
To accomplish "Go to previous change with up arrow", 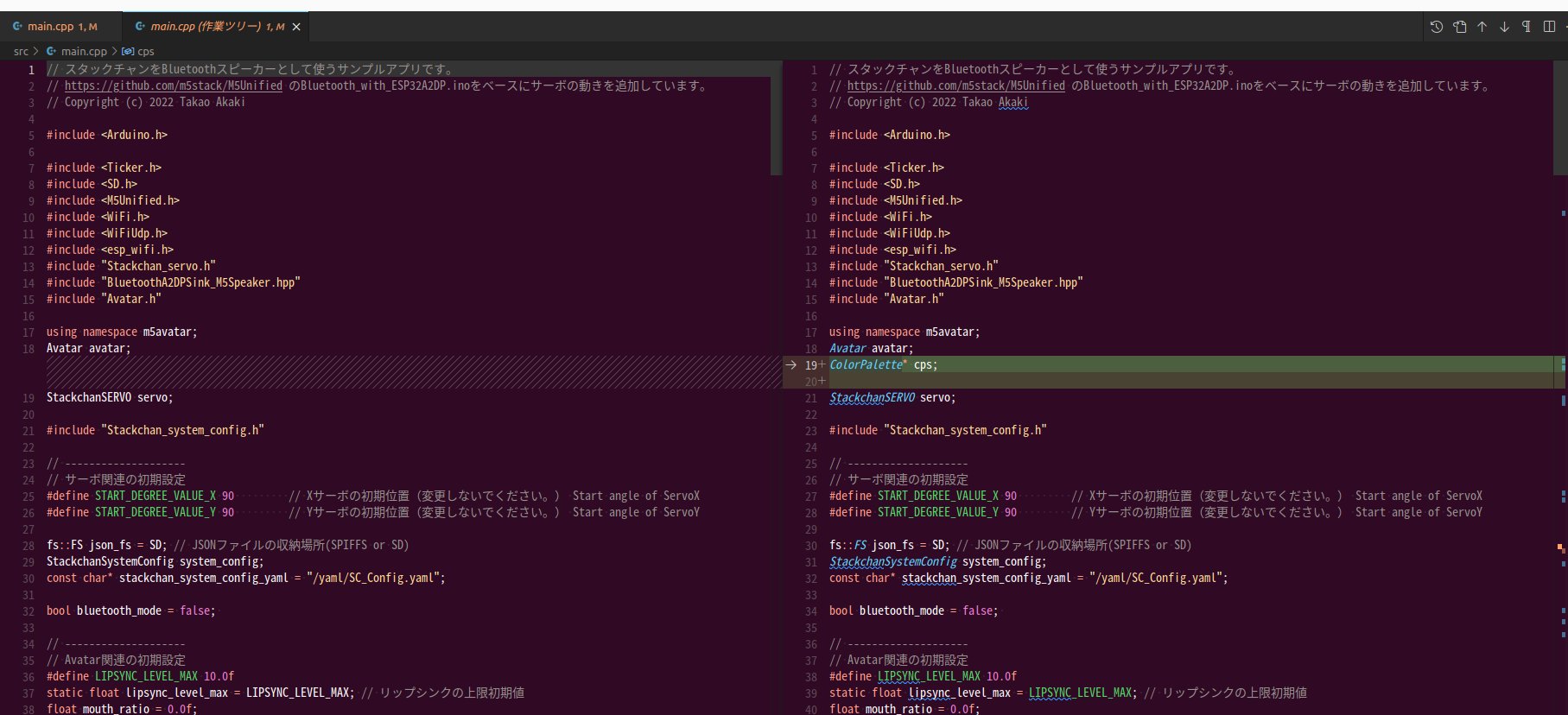I will tap(1482, 27).
